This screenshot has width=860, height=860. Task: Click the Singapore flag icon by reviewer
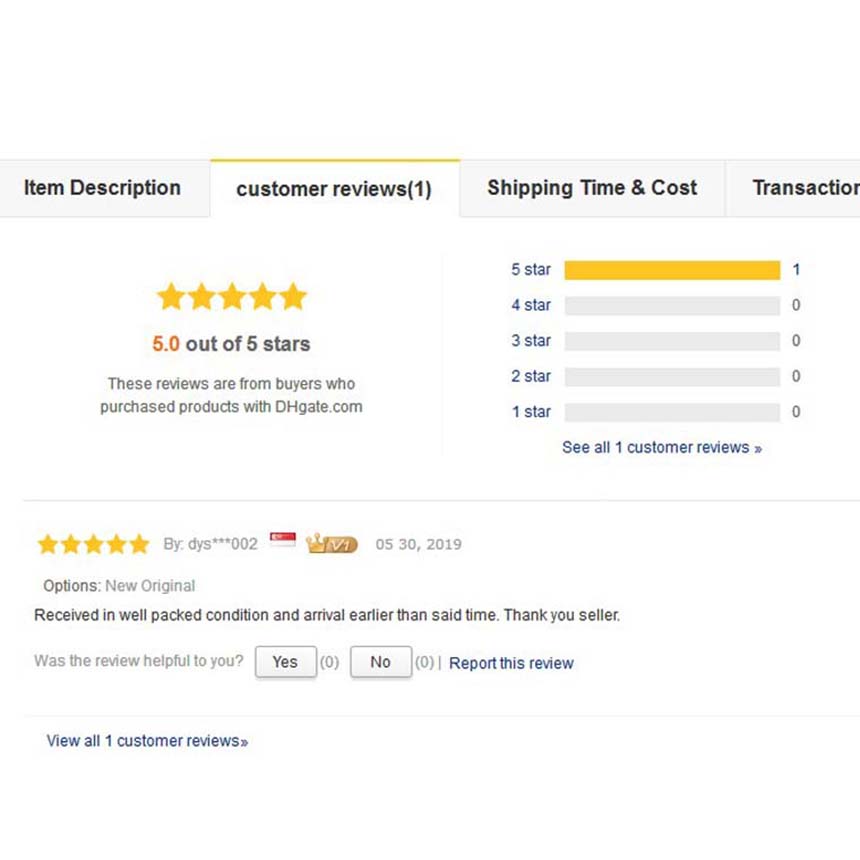point(283,540)
